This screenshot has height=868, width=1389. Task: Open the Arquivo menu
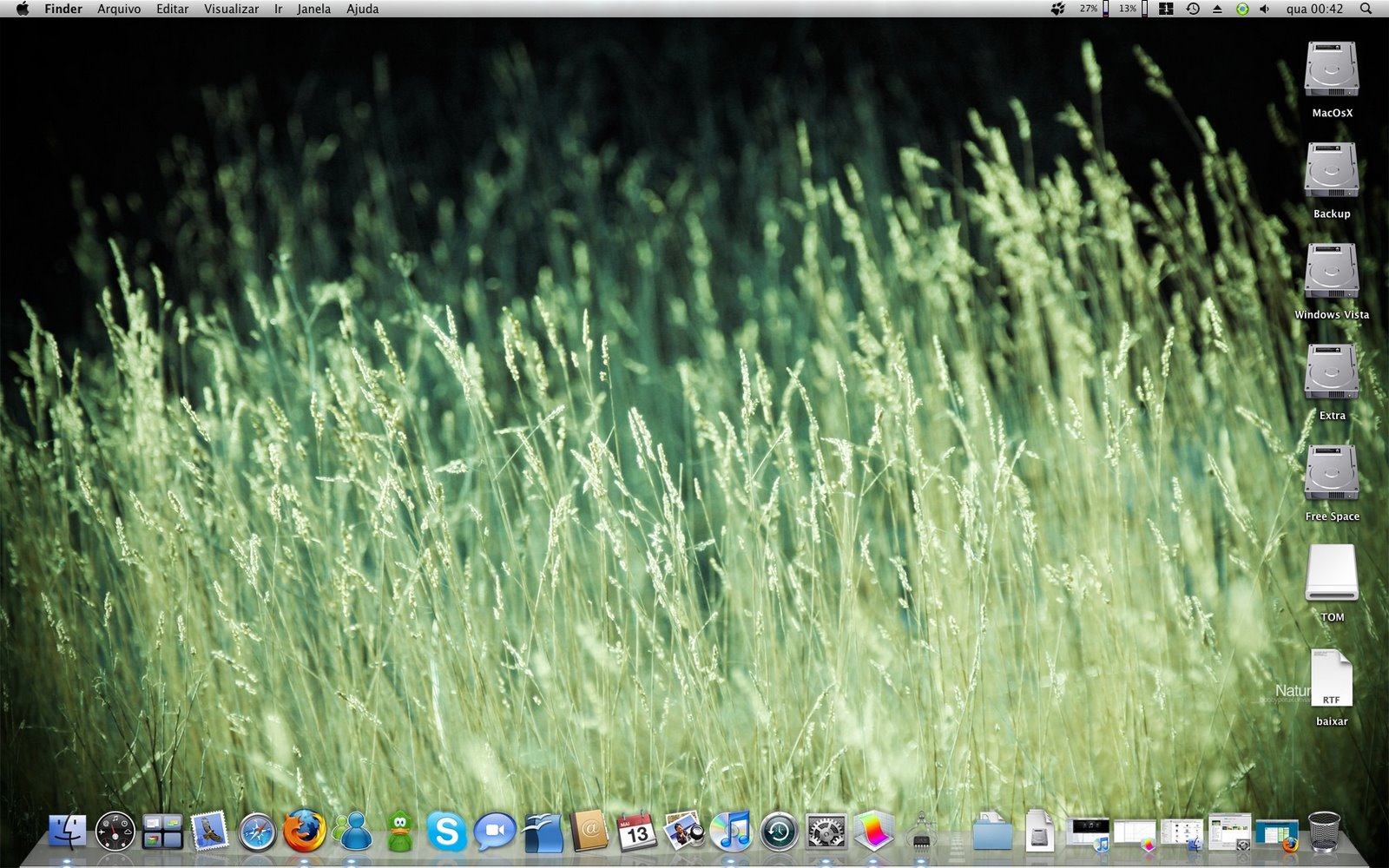point(119,9)
